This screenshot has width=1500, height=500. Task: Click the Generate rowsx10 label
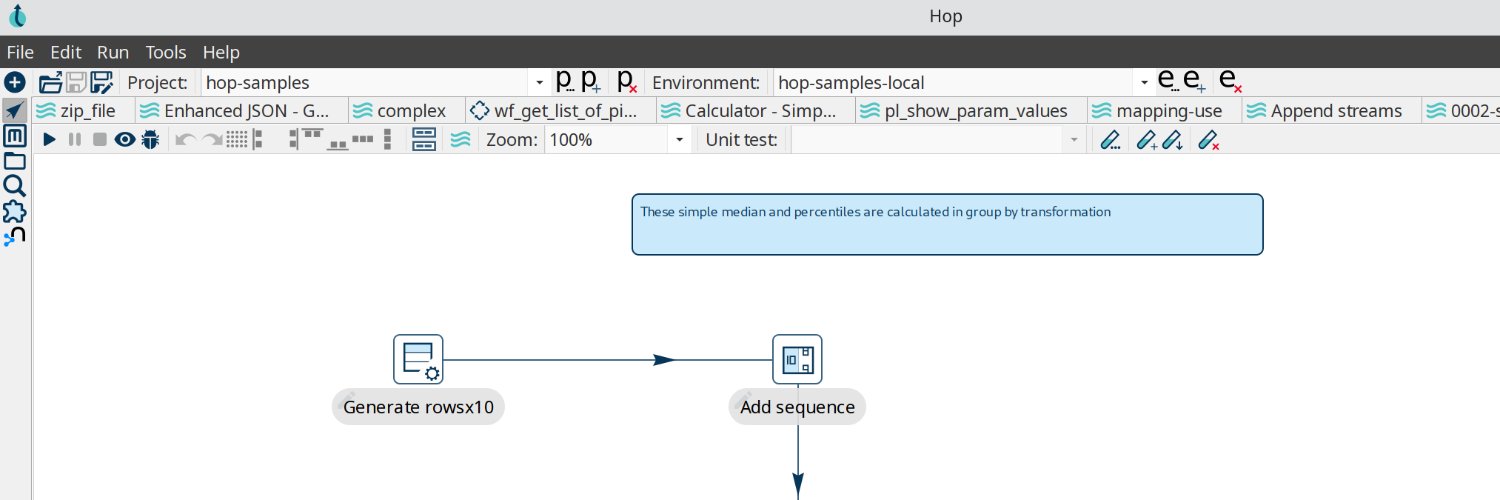pos(418,407)
